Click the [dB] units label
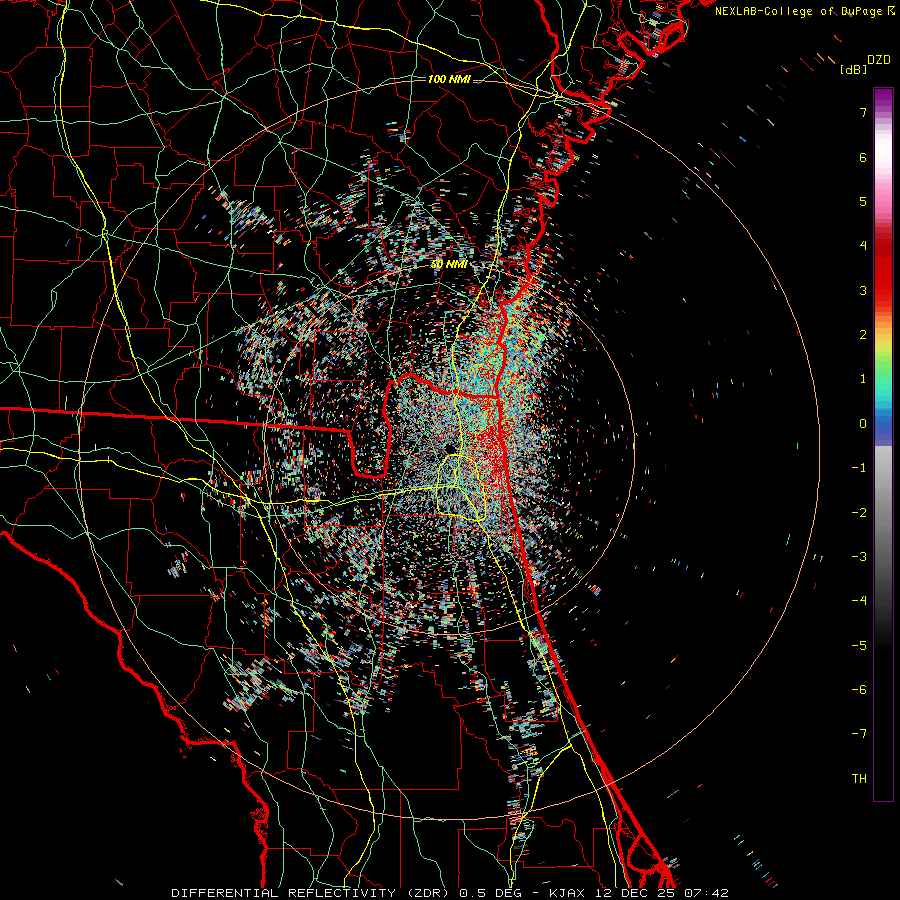The height and width of the screenshot is (900, 900). click(x=853, y=69)
